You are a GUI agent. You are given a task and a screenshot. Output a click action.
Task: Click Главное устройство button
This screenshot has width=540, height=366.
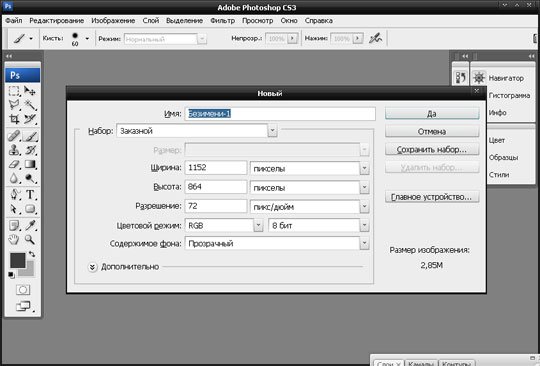[x=432, y=197]
